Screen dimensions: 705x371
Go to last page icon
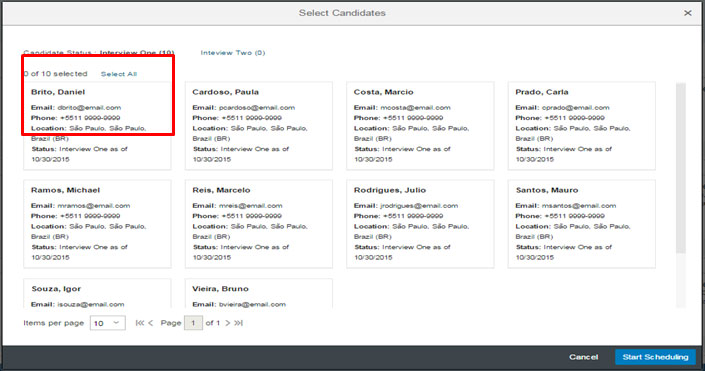(238, 323)
